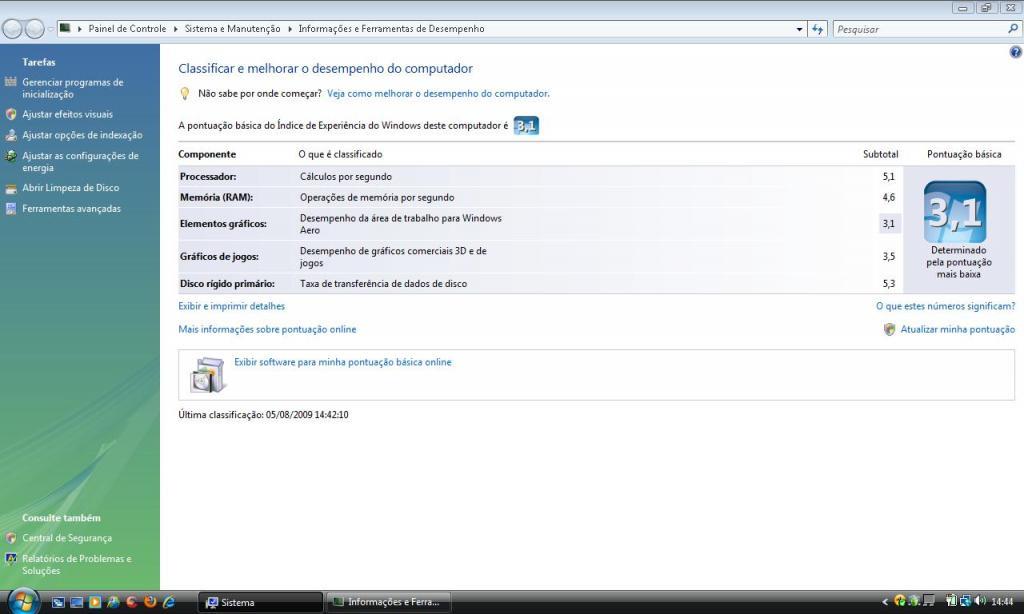Click the Switch between windows quick launch icon
The height and width of the screenshot is (614, 1024).
(x=58, y=602)
